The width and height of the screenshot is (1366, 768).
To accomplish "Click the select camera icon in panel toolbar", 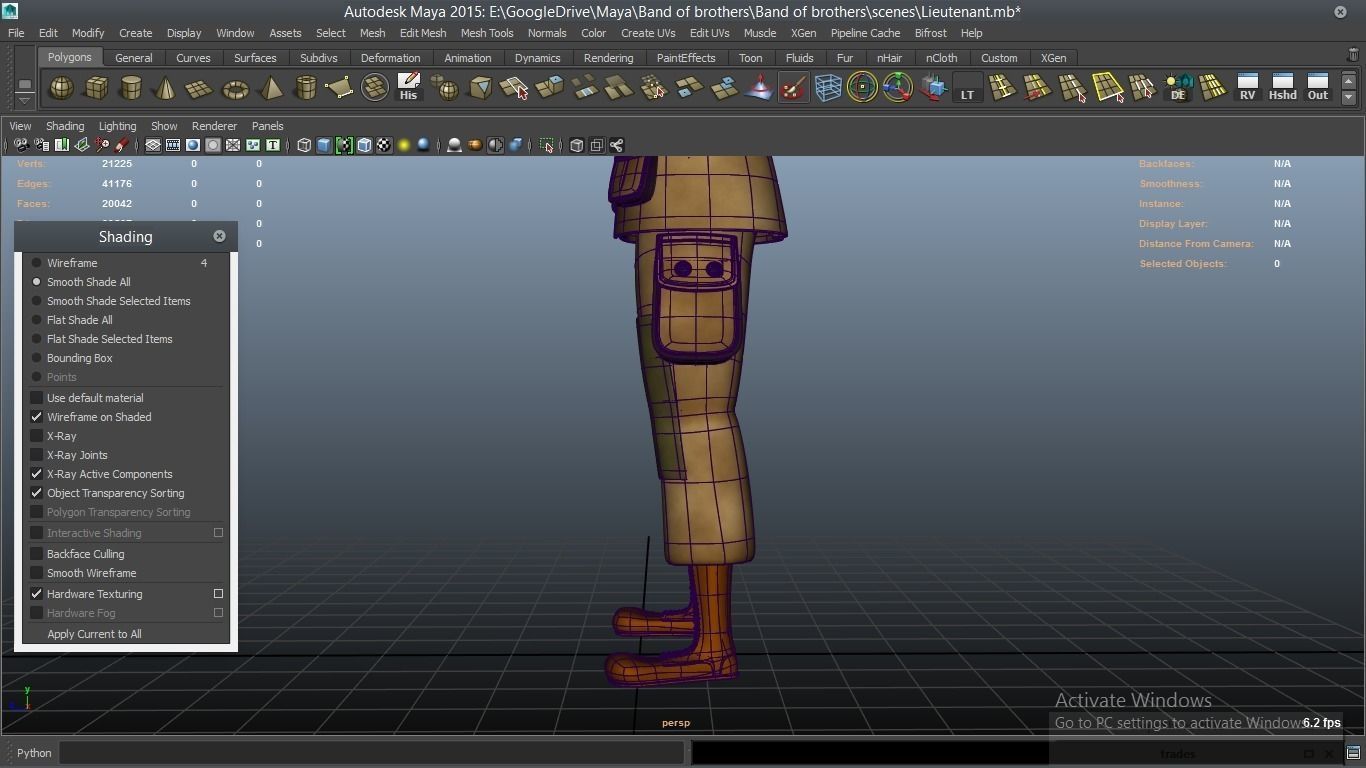I will 21,145.
